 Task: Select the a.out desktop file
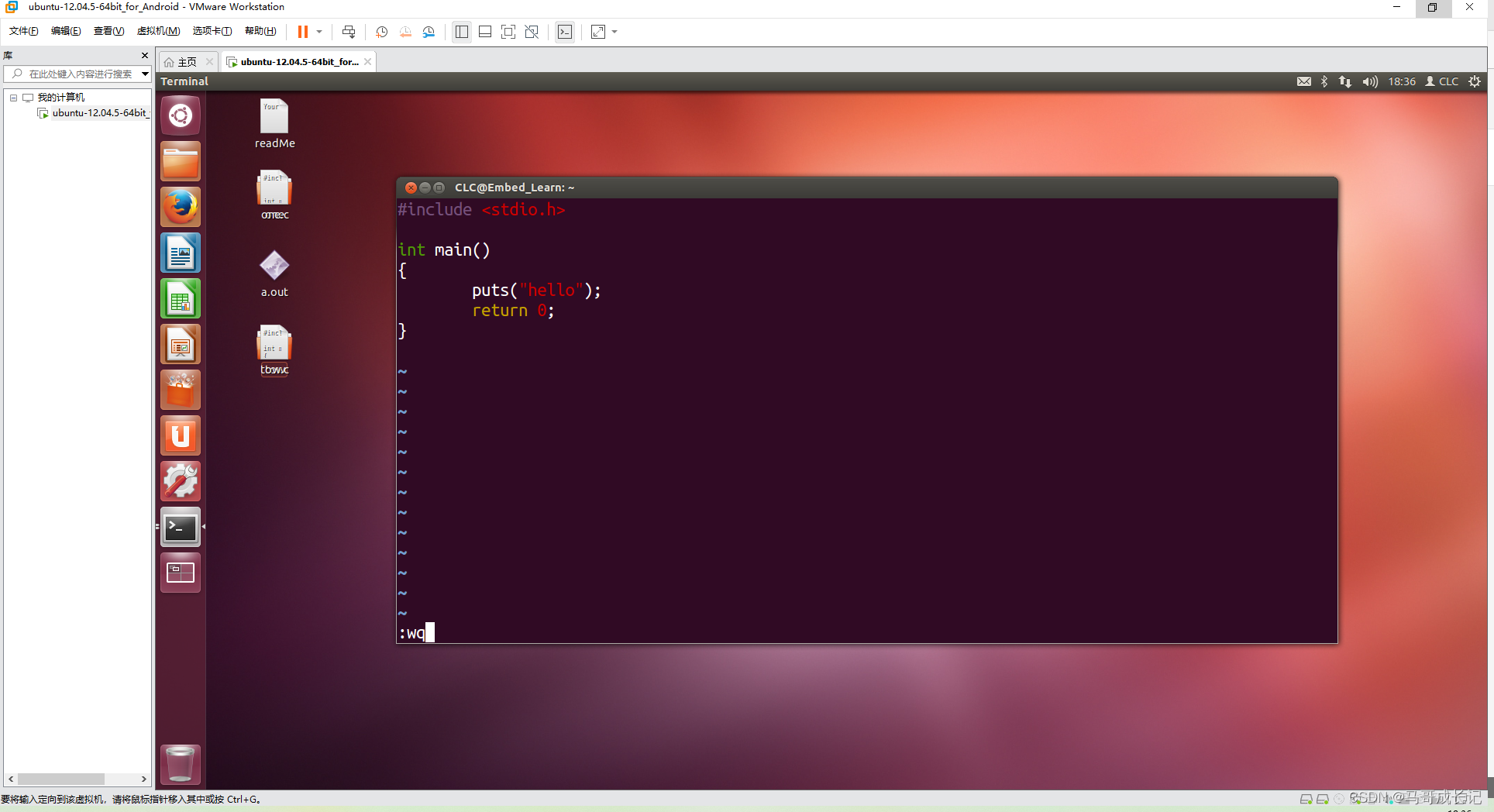point(274,274)
